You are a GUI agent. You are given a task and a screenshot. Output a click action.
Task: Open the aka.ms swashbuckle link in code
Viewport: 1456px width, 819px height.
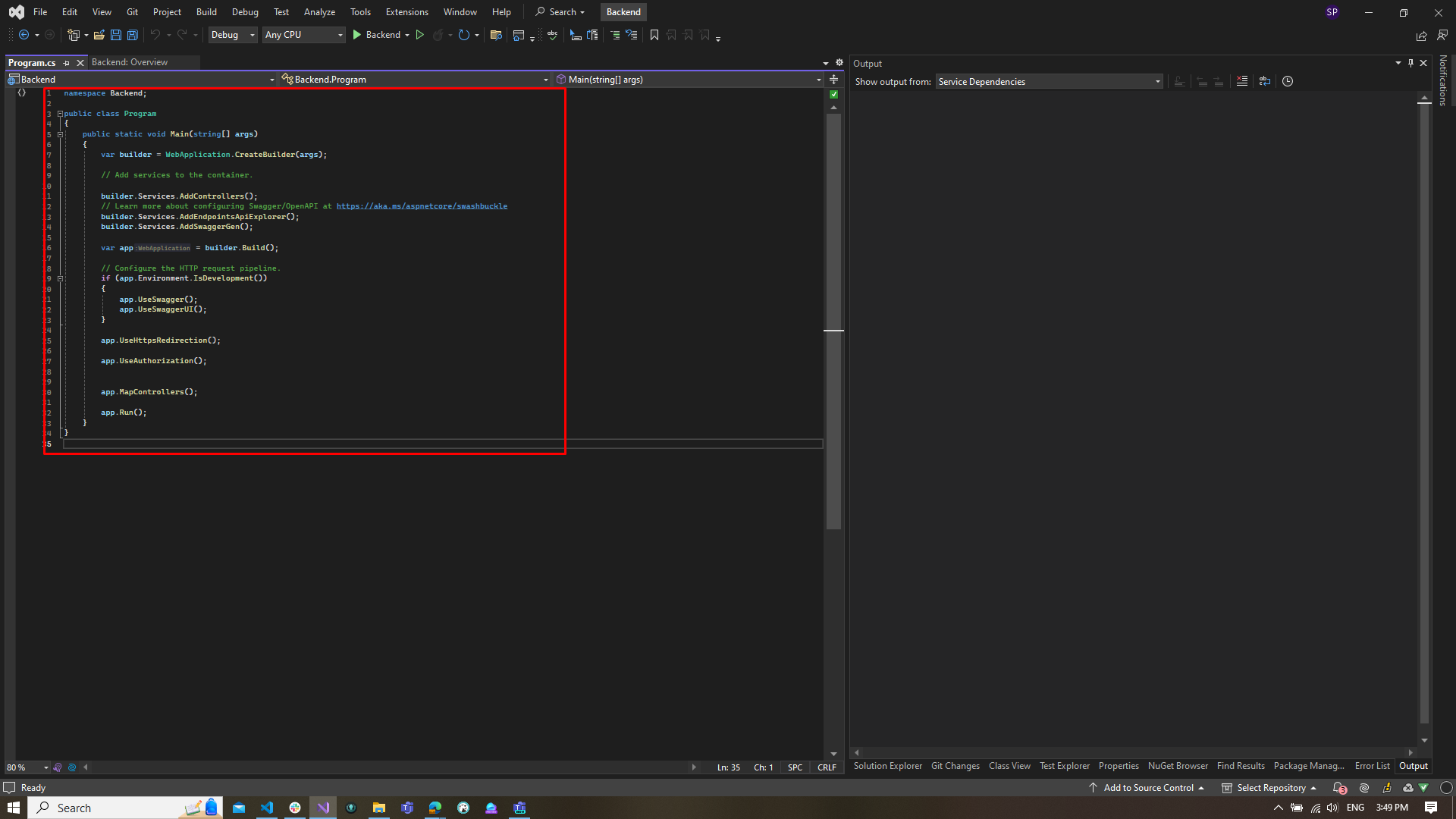[422, 206]
